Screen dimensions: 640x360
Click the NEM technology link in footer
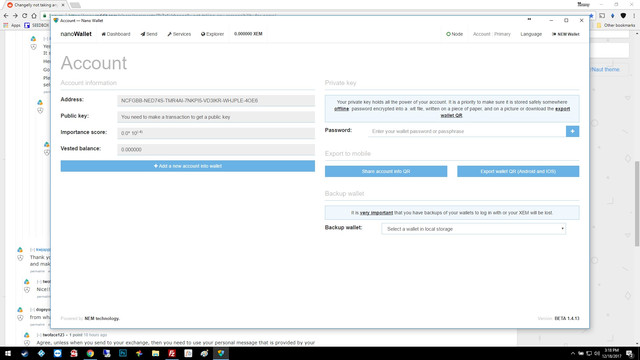(x=102, y=318)
